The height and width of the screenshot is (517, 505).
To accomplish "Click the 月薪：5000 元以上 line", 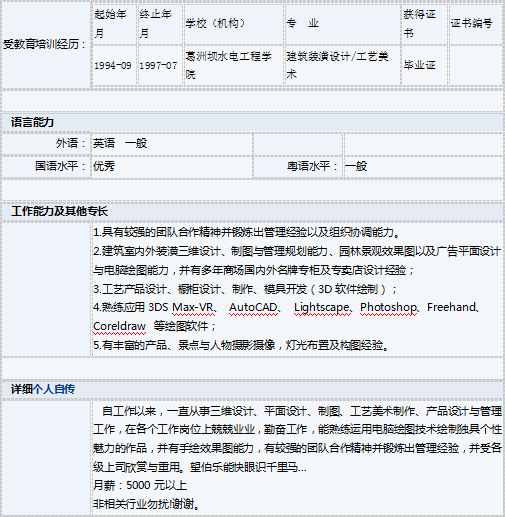I will [x=140, y=485].
